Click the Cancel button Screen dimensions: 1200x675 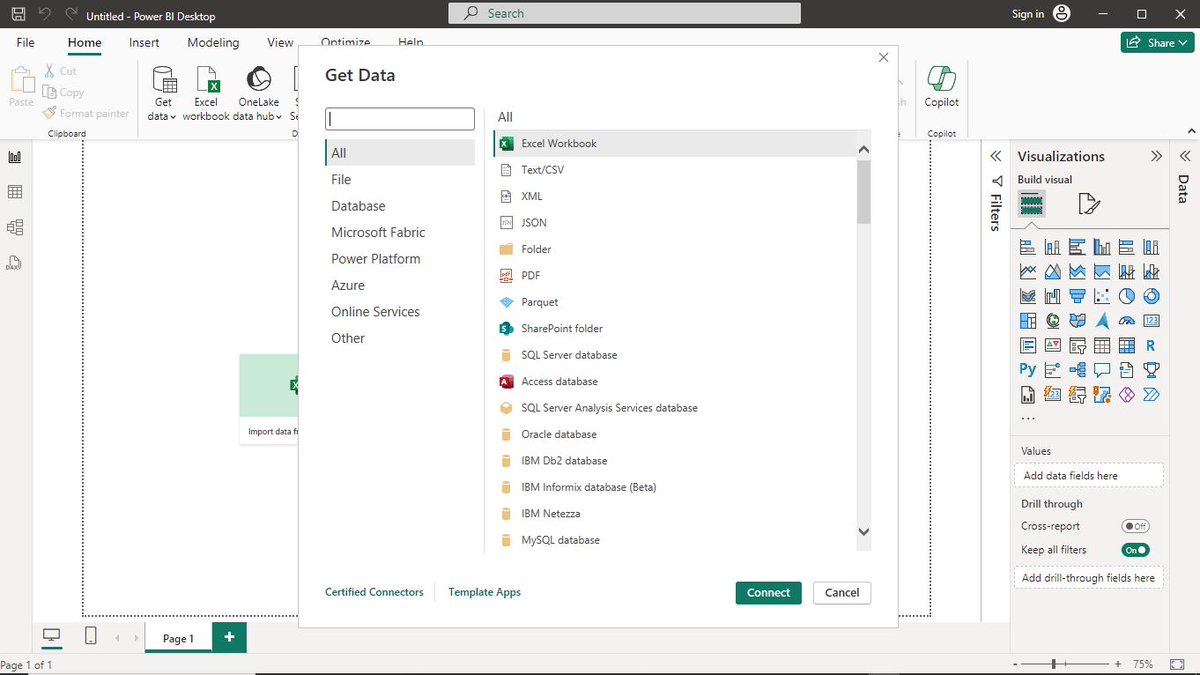(842, 593)
